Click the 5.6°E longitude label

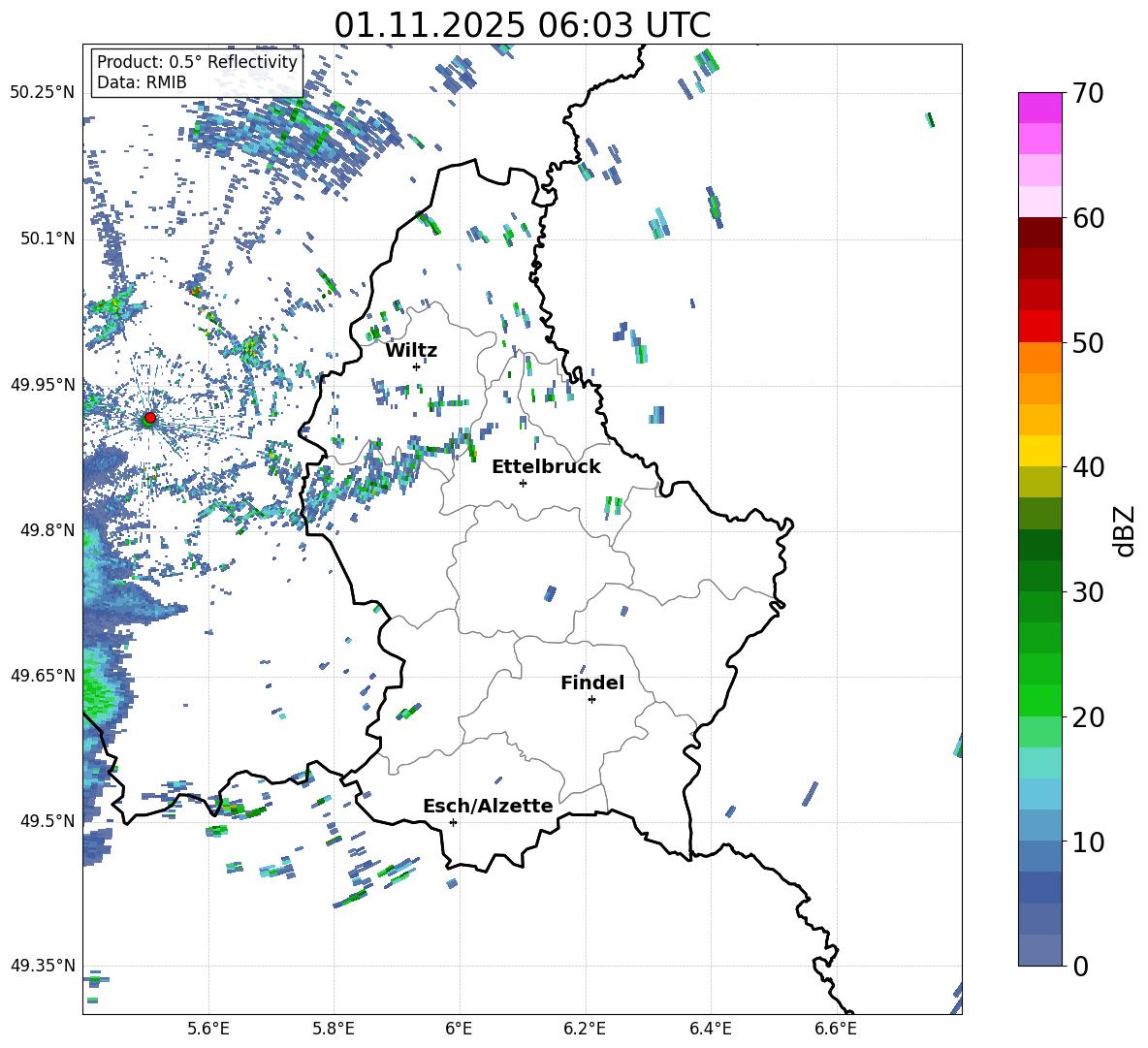pyautogui.click(x=208, y=1029)
